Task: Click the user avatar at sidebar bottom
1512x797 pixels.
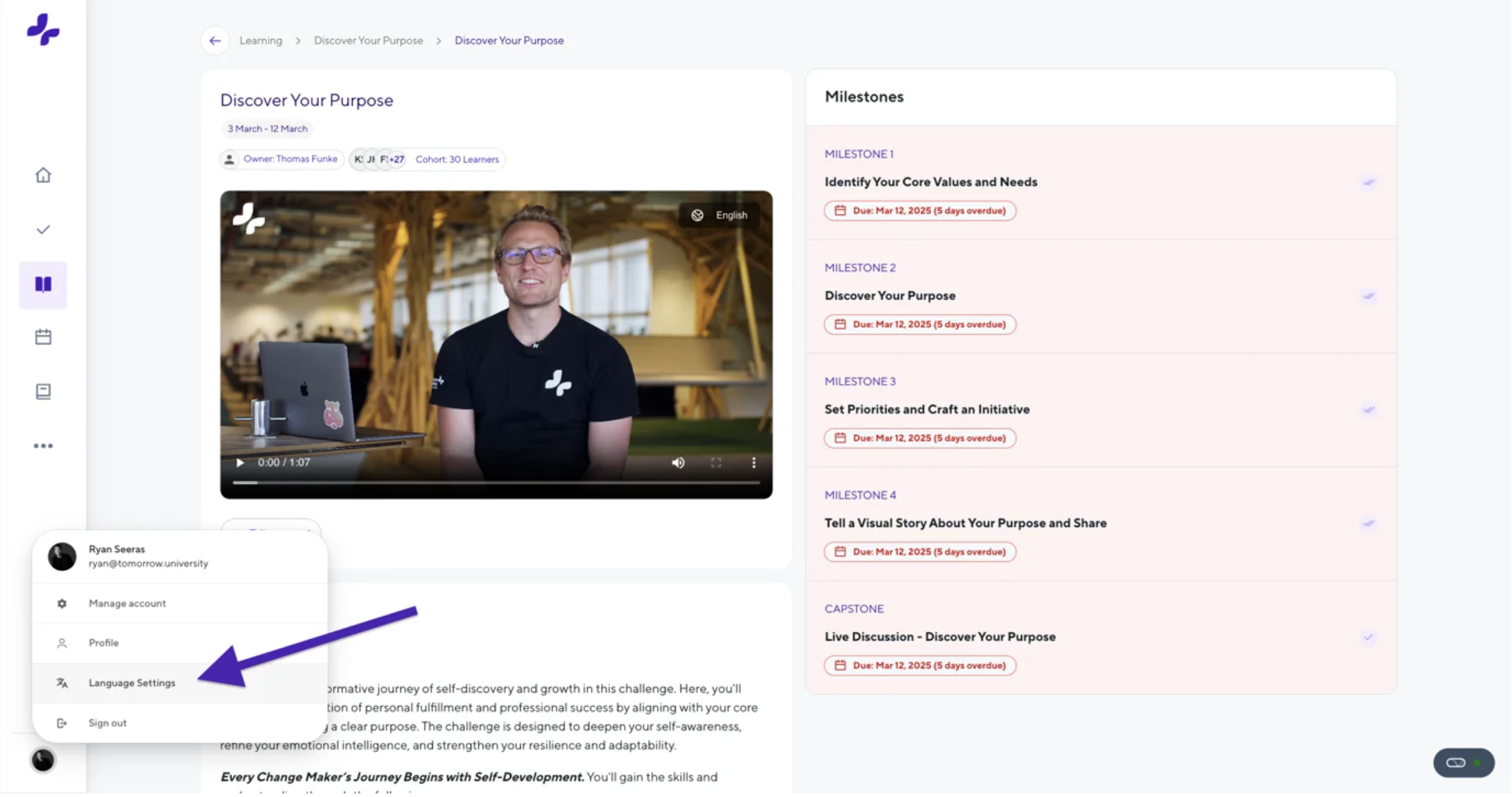Action: (x=43, y=760)
